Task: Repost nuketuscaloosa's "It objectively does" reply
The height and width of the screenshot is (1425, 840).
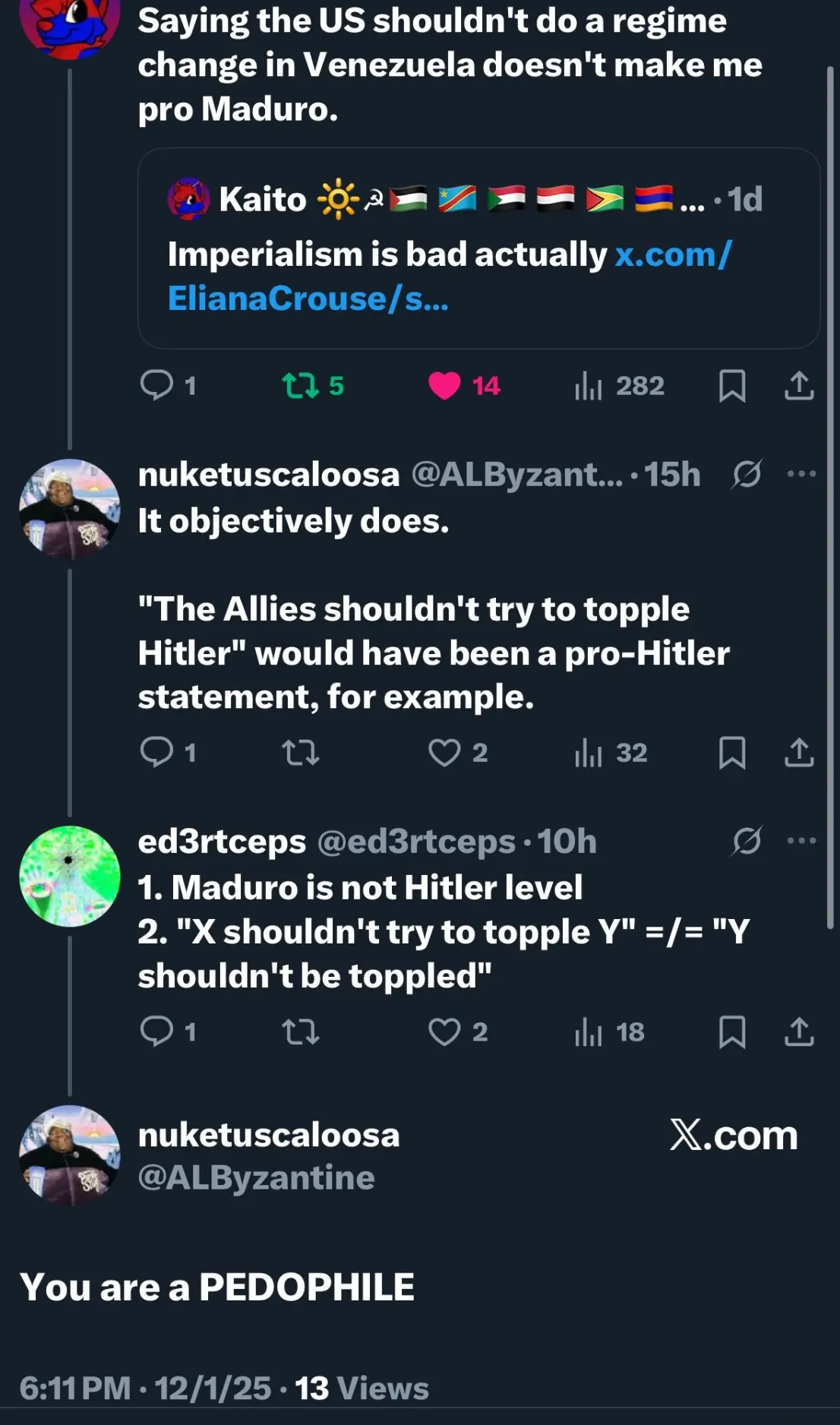Action: (301, 753)
